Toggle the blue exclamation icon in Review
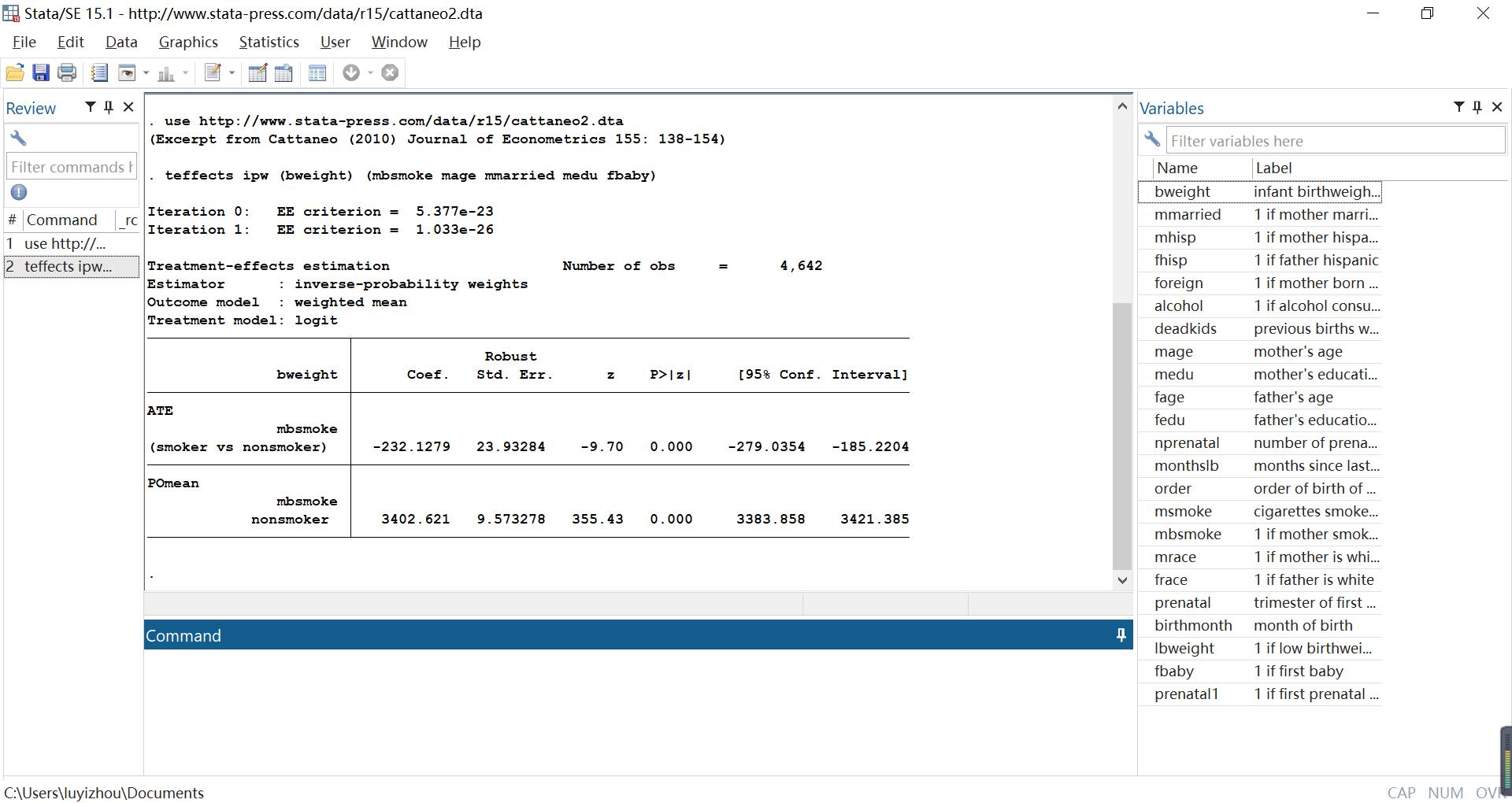 point(19,192)
